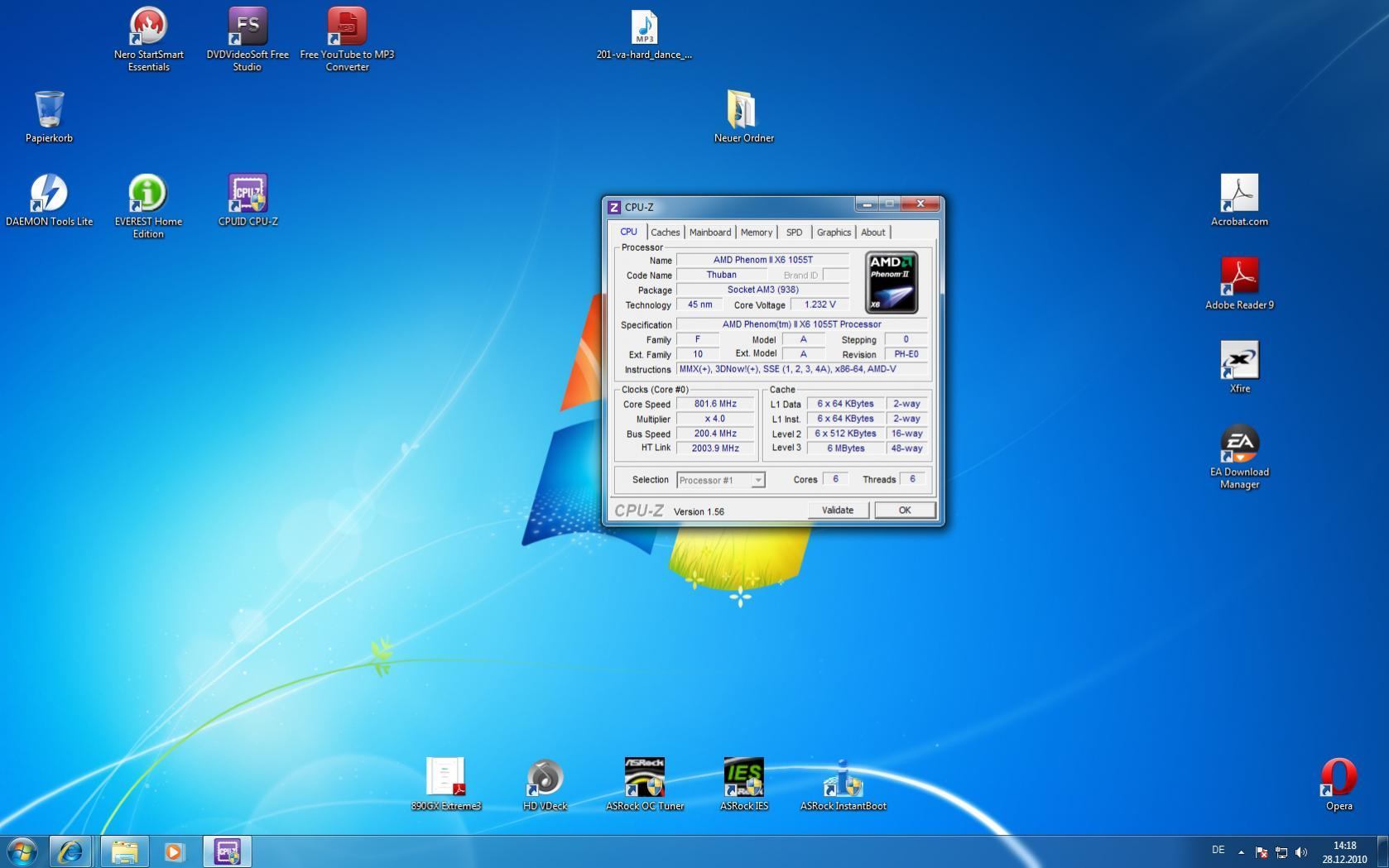This screenshot has height=868, width=1389.
Task: Open the 890GX Extreme3 PDF
Action: pos(446,784)
